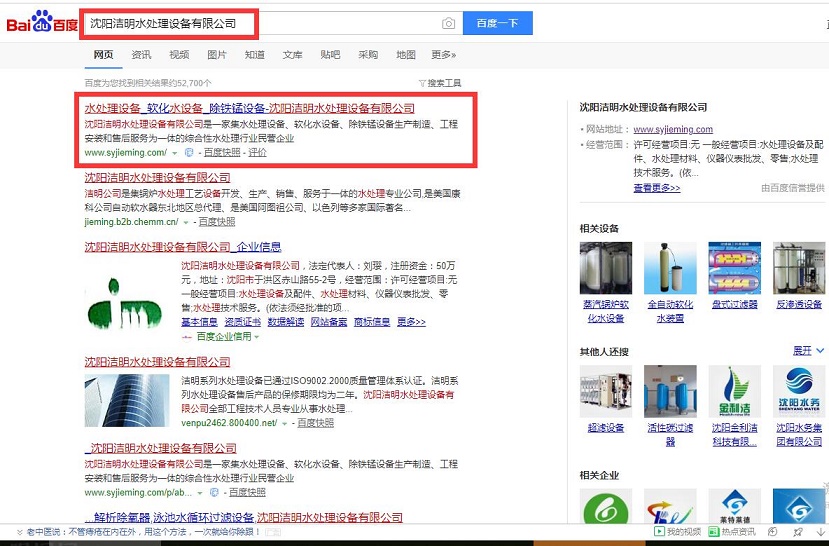Open 超滤设备 text link

(606, 428)
